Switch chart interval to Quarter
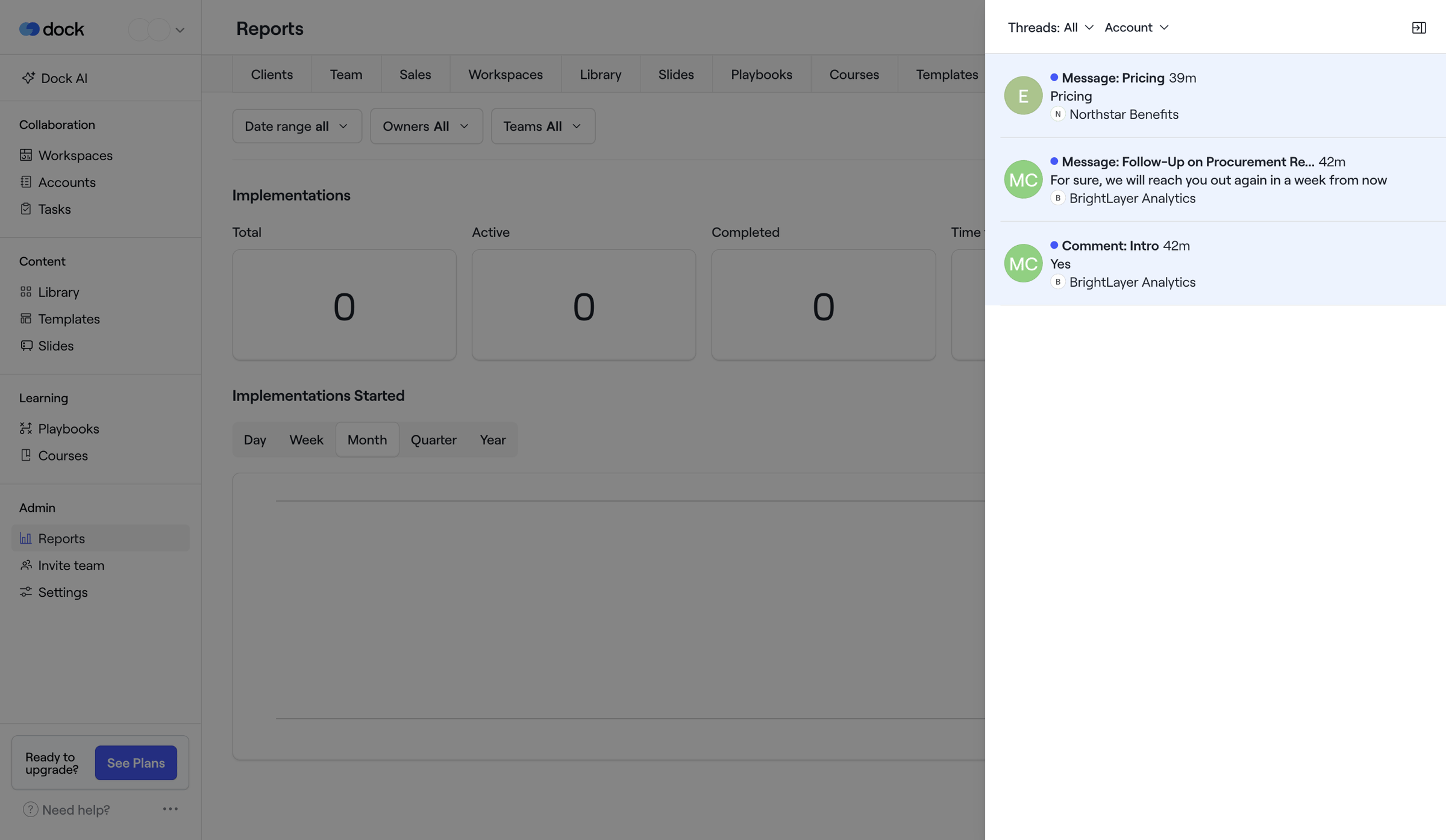Image resolution: width=1446 pixels, height=840 pixels. point(433,440)
